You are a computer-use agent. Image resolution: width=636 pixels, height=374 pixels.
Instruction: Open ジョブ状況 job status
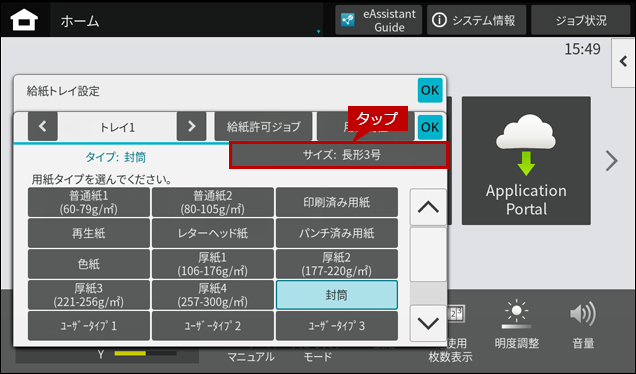(x=580, y=20)
